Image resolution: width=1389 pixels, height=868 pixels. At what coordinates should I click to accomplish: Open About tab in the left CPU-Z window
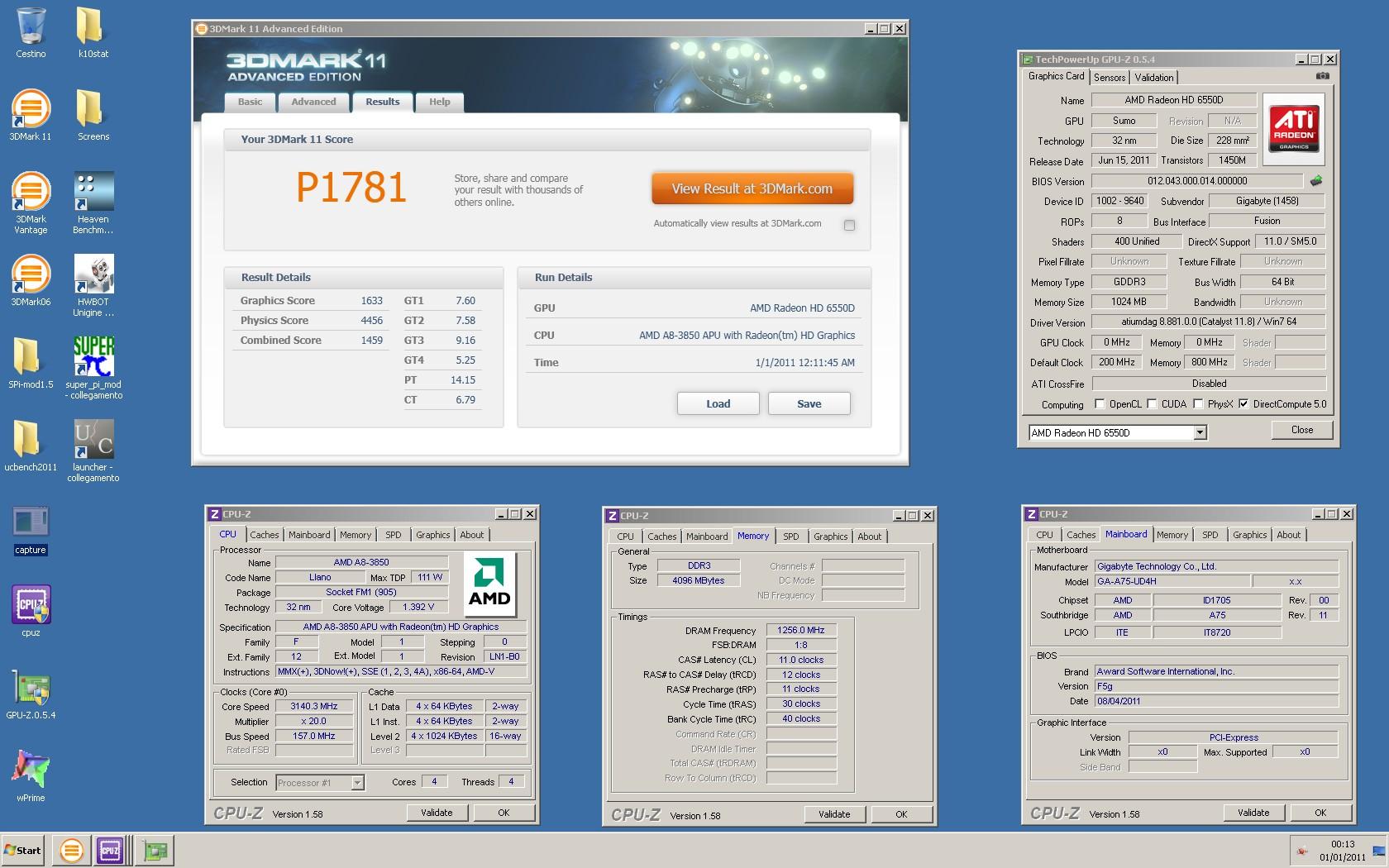(x=472, y=535)
